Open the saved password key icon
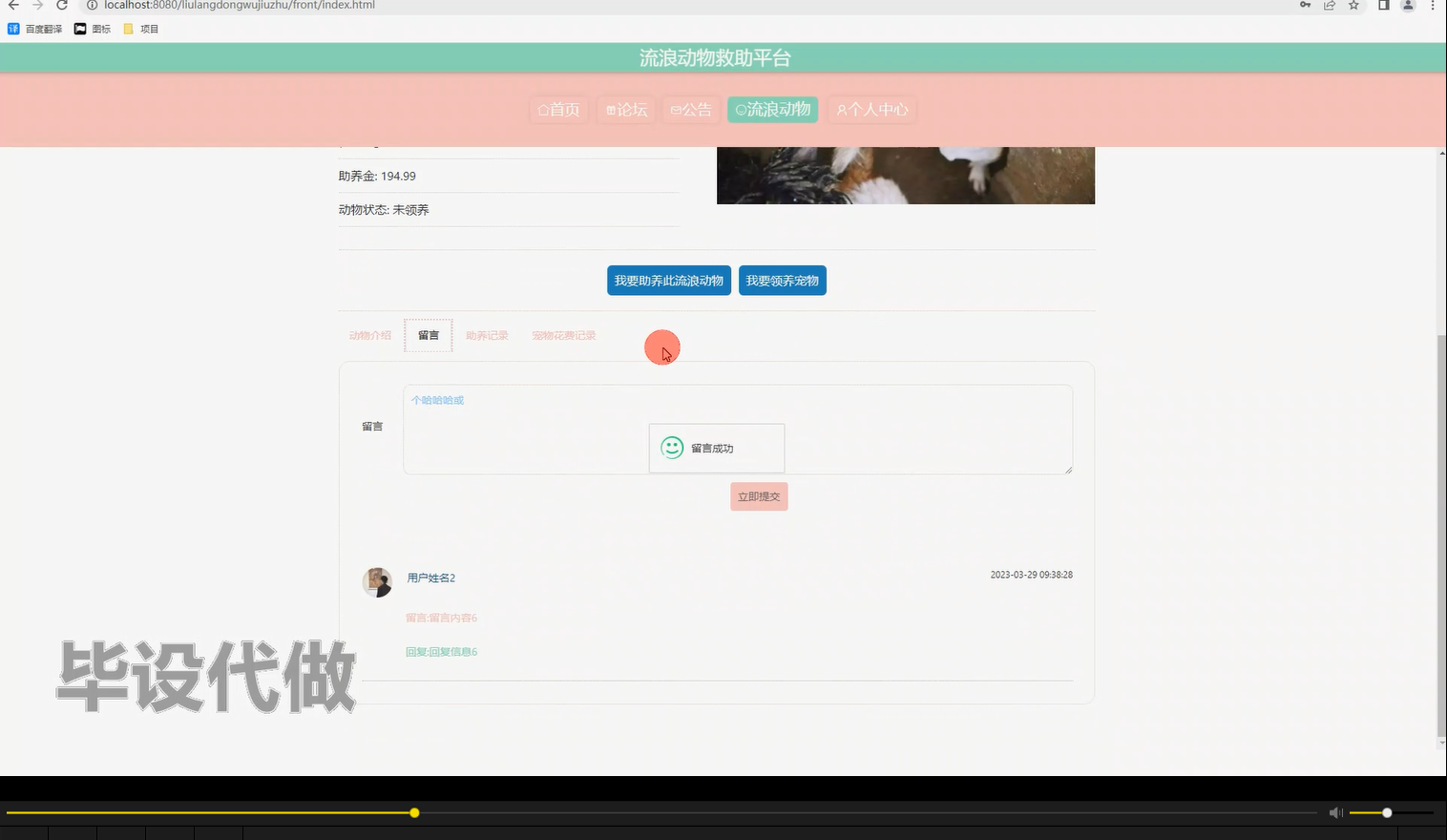This screenshot has height=840, width=1447. 1305,5
